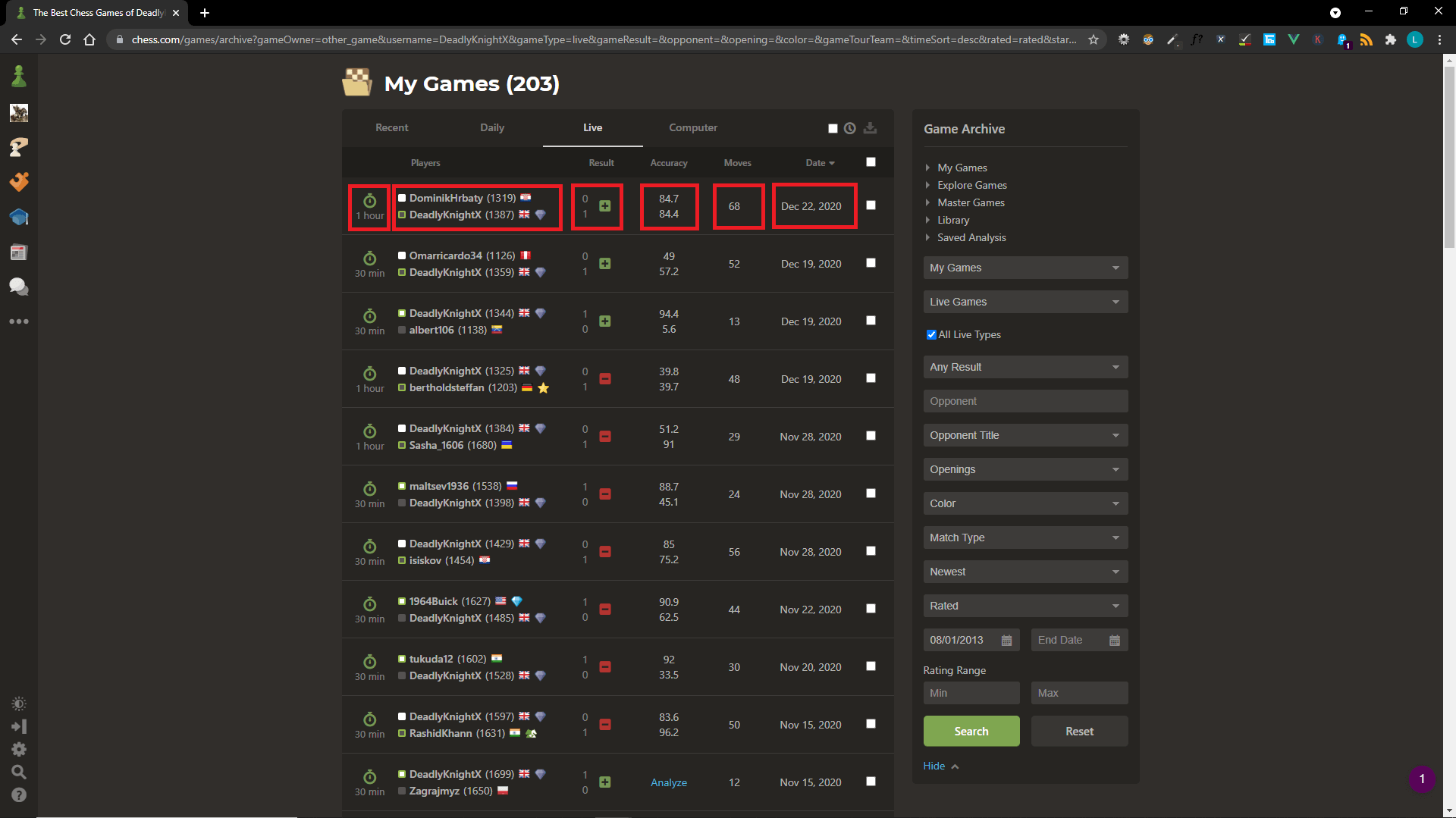
Task: Go to browser home page
Action: (89, 39)
